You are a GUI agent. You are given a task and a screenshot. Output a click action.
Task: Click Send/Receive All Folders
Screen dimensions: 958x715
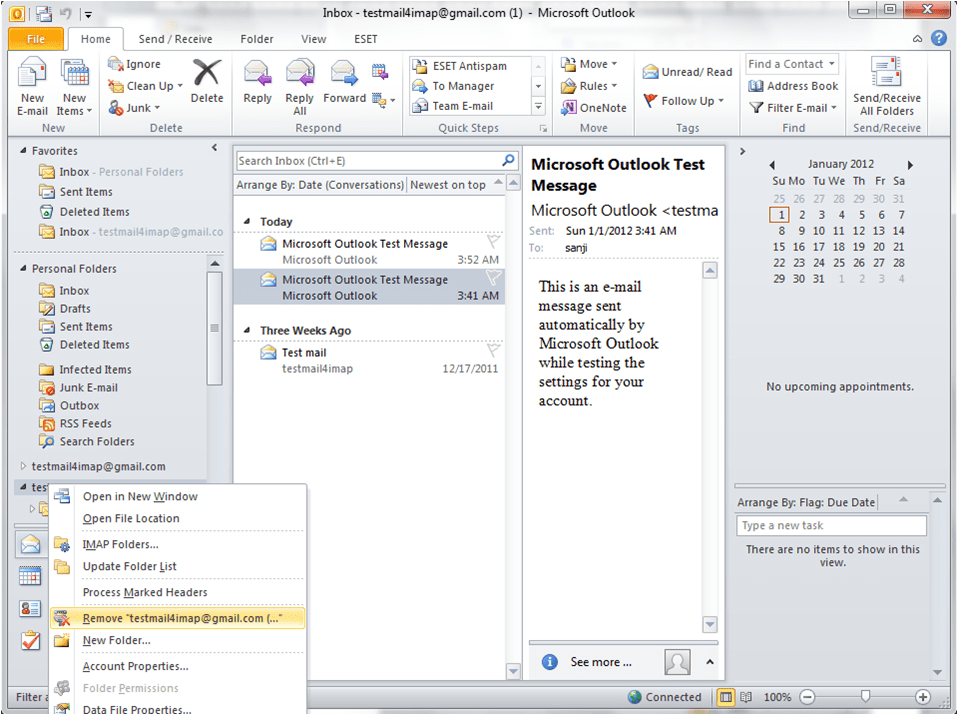click(x=887, y=87)
